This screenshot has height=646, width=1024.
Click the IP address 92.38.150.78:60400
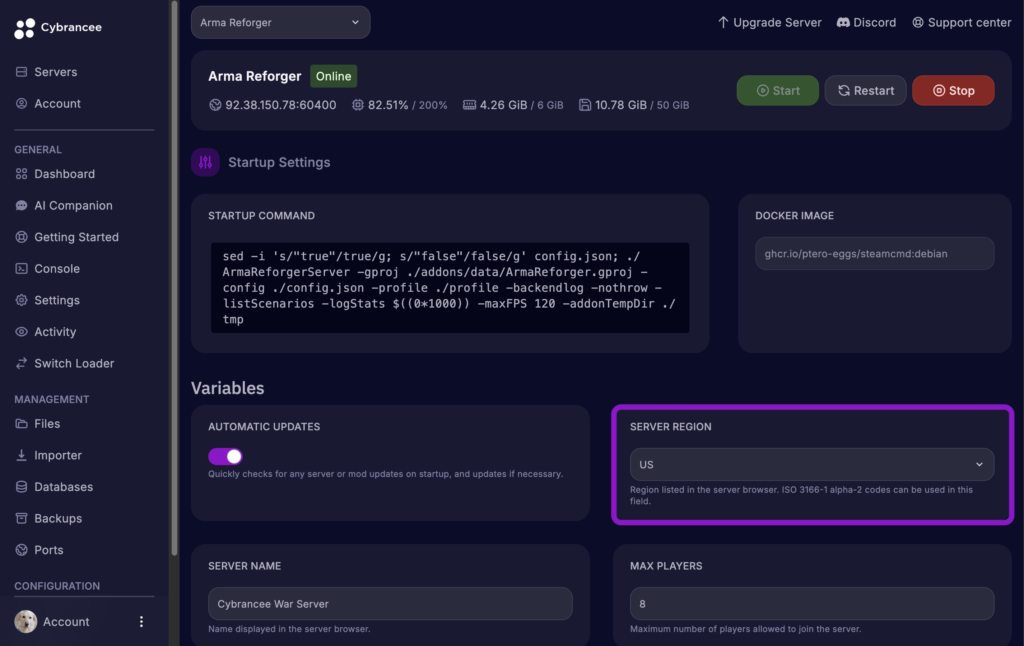[x=281, y=105]
